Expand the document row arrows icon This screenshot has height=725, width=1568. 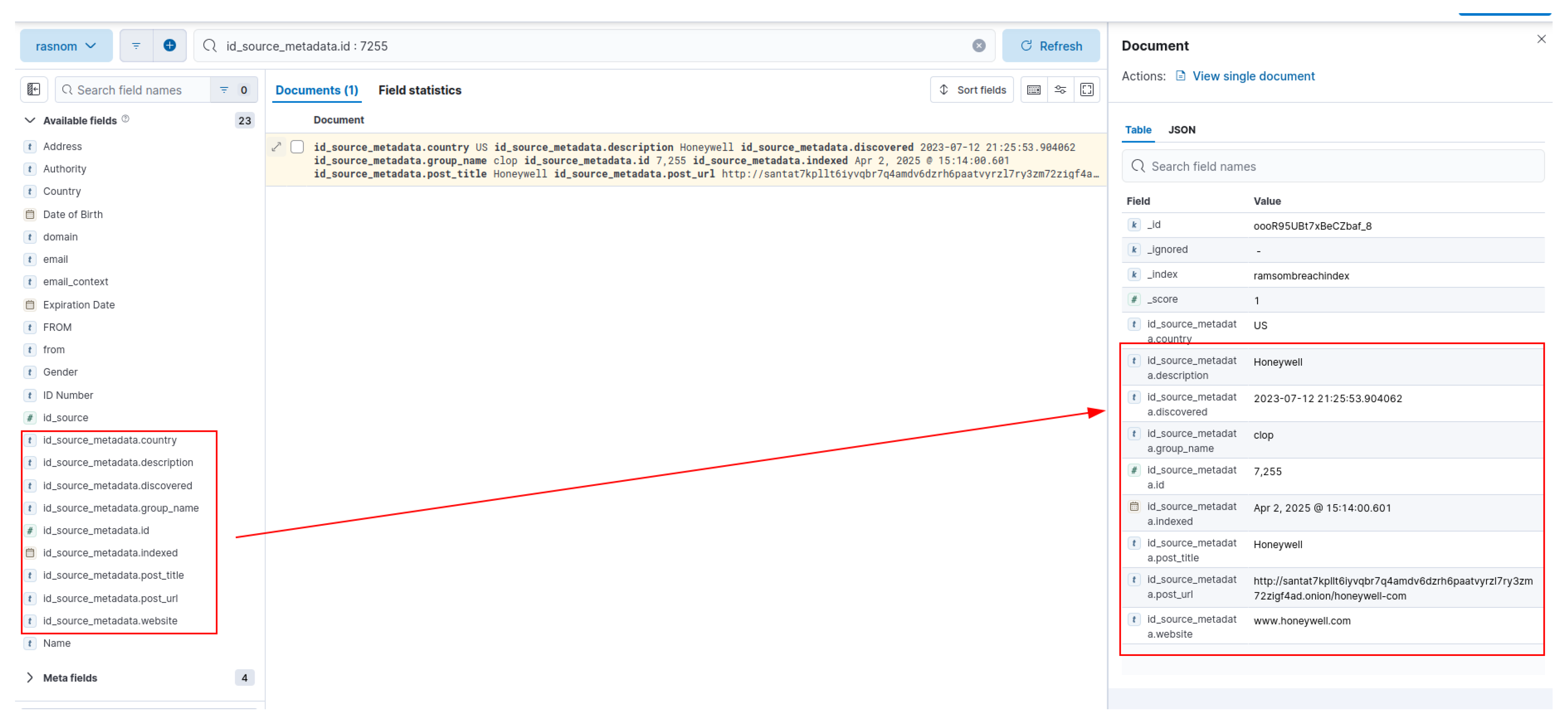pos(277,147)
